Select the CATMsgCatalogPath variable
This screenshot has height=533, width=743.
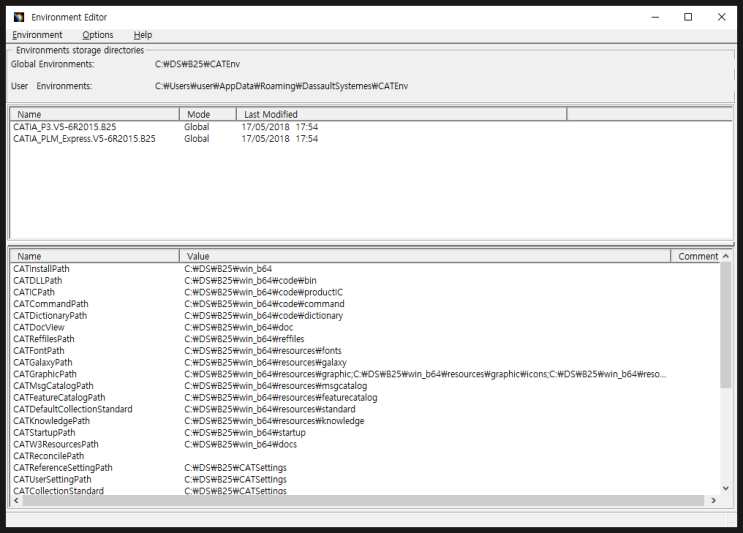pos(53,386)
